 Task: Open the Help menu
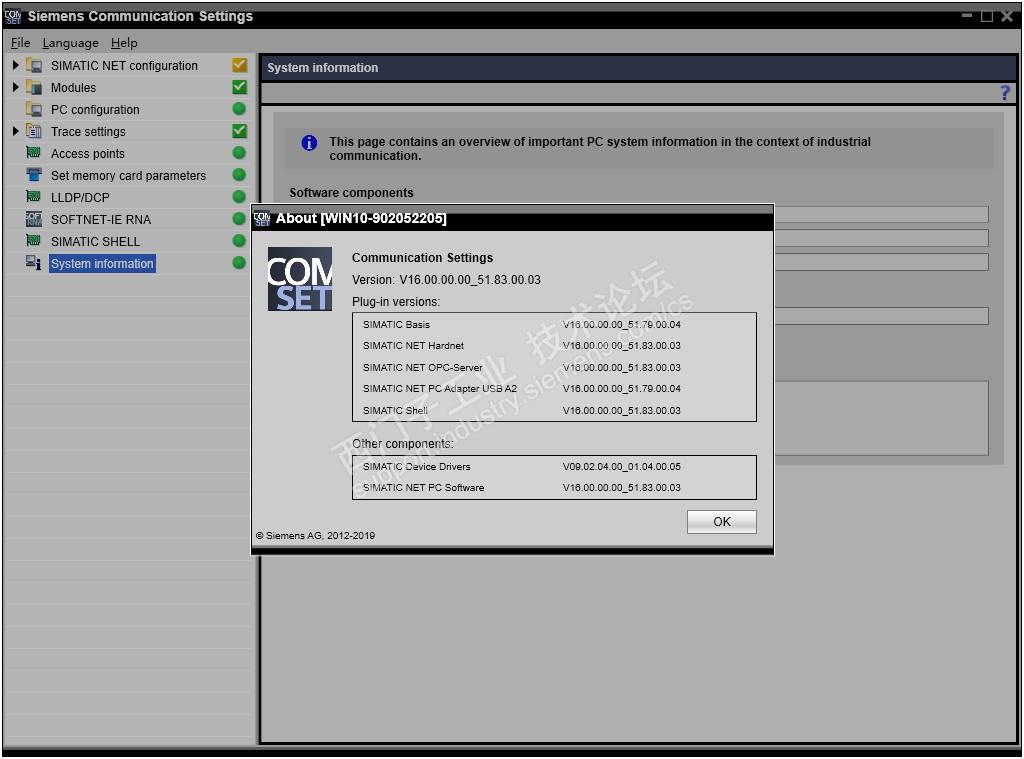(x=124, y=43)
